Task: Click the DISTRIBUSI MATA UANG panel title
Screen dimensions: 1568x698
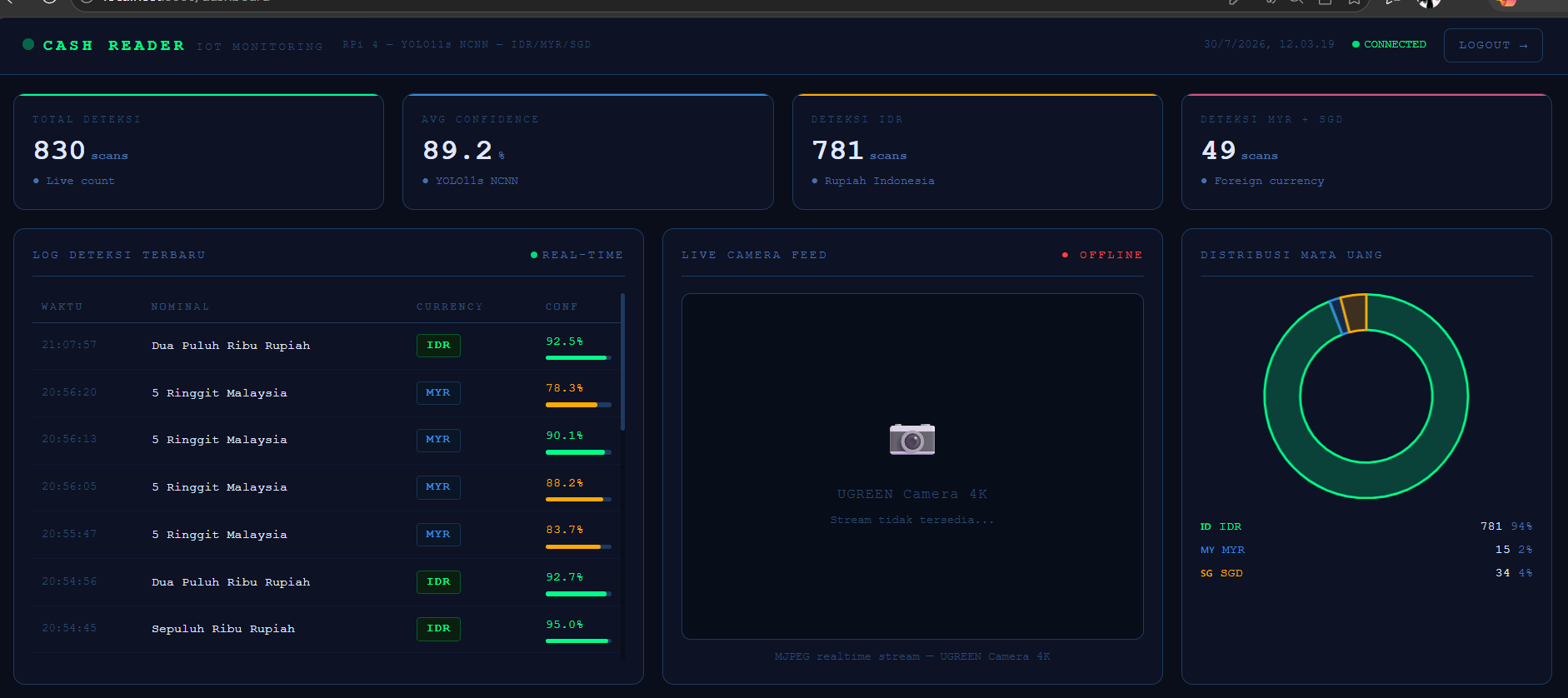Action: 1291,255
